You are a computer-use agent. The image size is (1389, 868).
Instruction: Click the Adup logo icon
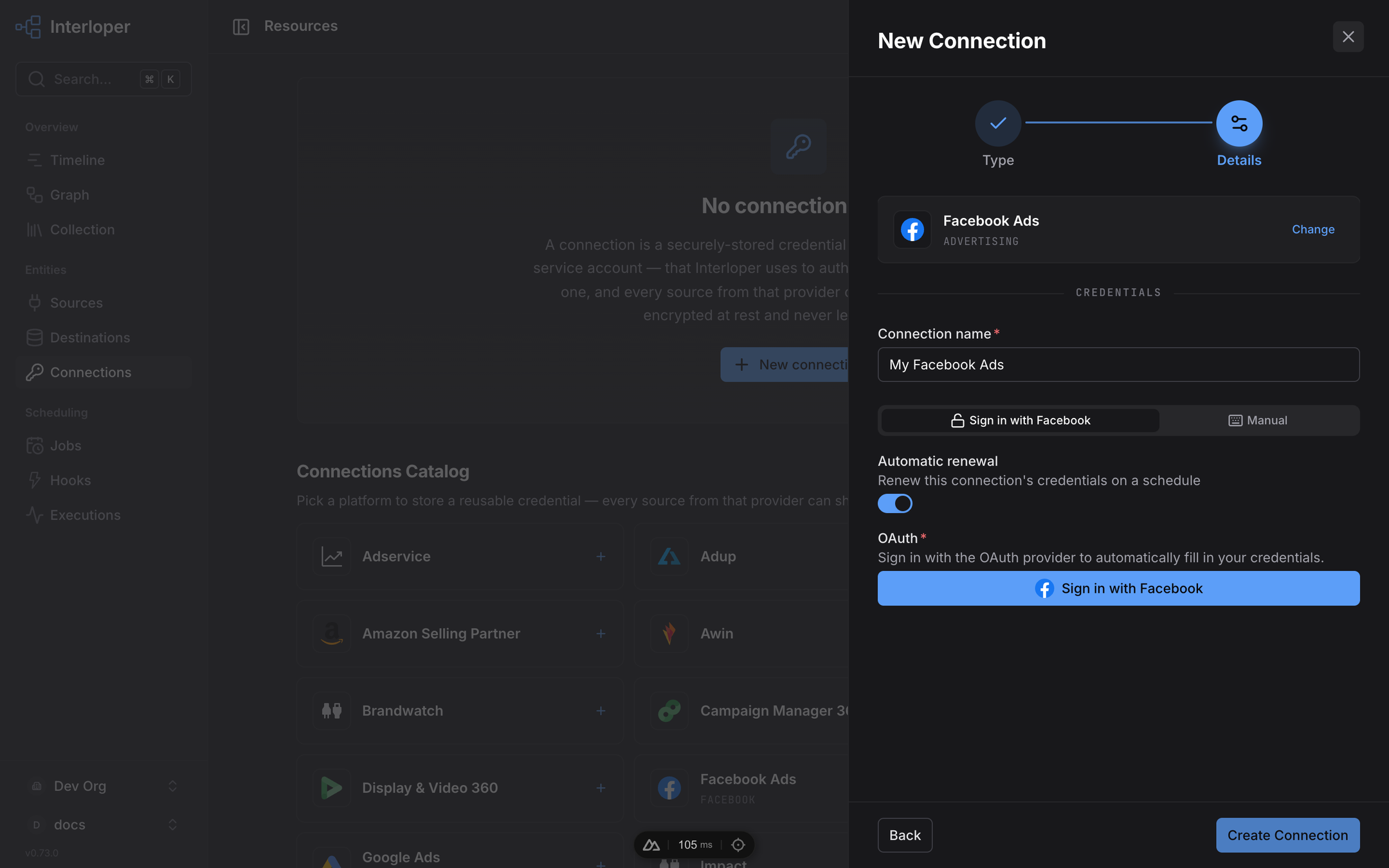click(669, 557)
